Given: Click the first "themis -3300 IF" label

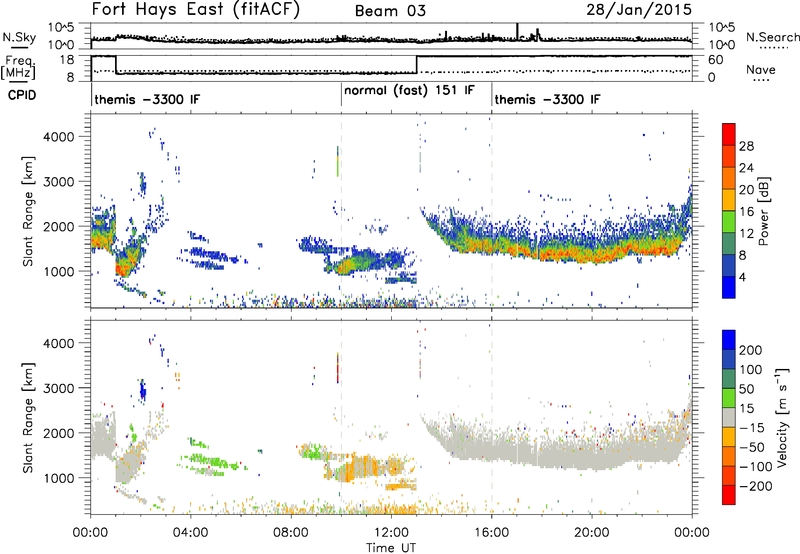Looking at the screenshot, I should [x=147, y=99].
